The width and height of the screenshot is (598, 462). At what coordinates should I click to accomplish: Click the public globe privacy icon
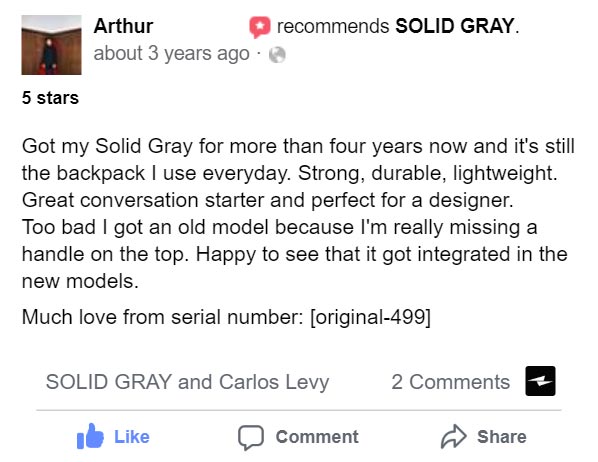click(x=277, y=55)
